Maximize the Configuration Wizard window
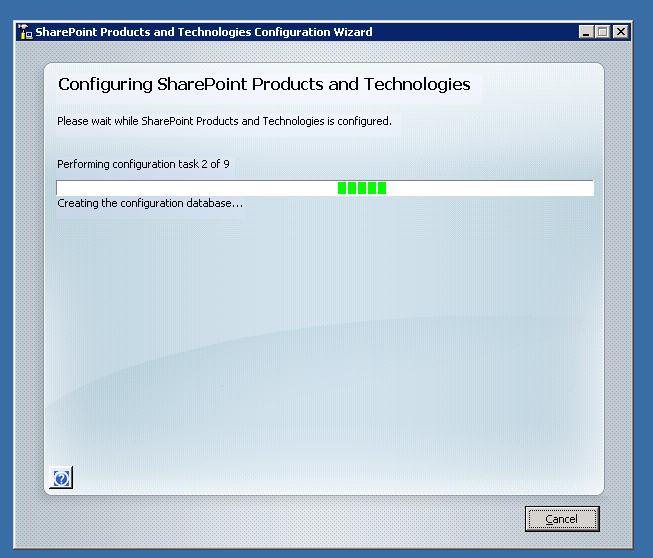Screen dimensions: 653x558 click(602, 32)
